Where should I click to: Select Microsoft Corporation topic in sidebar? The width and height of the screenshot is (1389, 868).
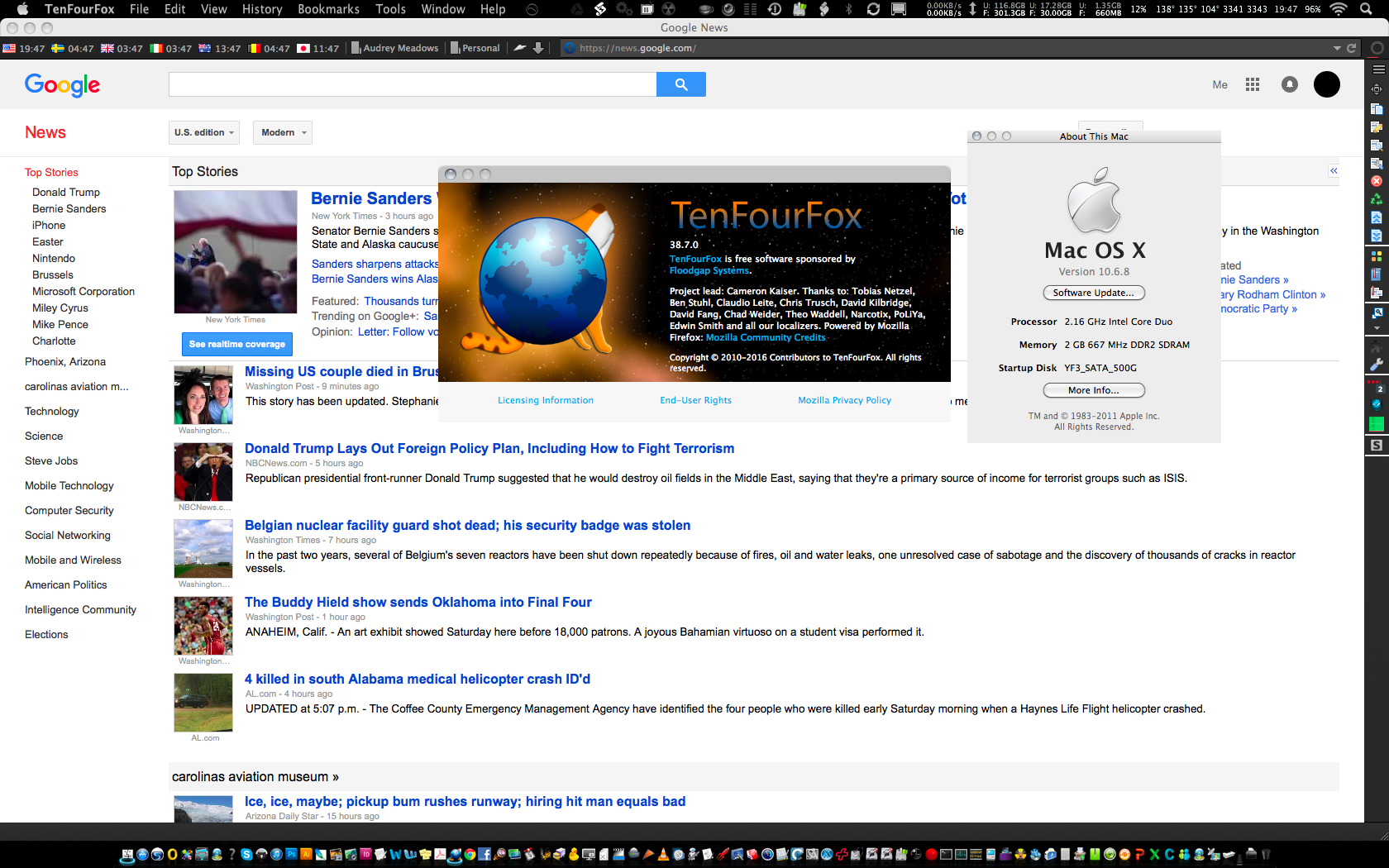click(x=84, y=291)
